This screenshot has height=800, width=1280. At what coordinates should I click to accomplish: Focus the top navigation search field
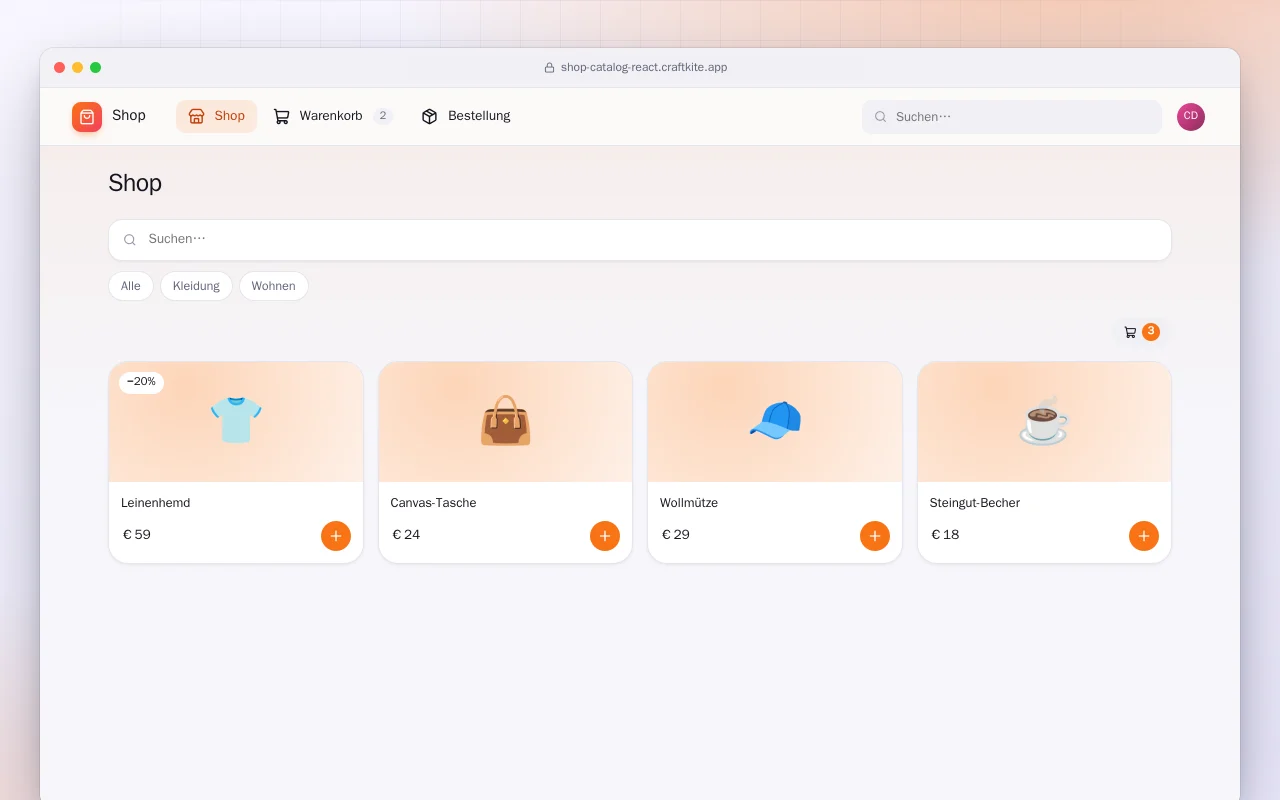1012,117
